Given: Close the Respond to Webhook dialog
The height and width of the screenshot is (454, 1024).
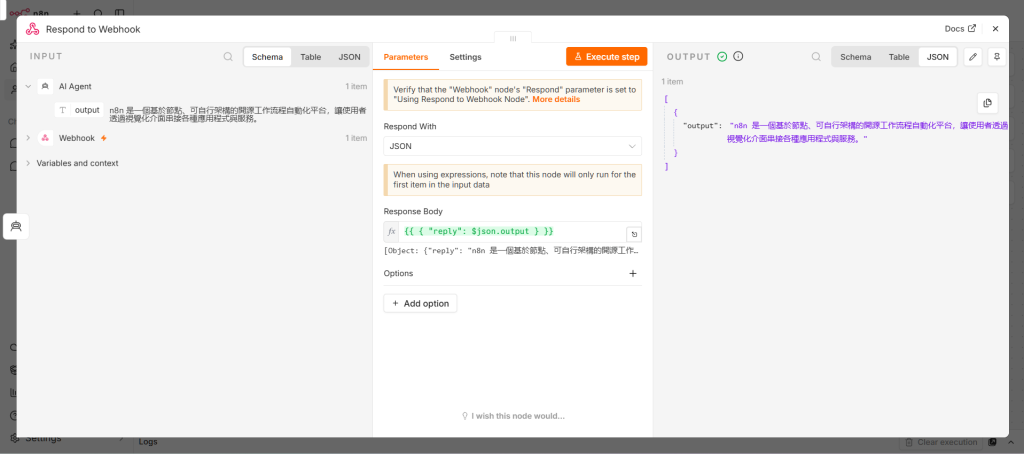Looking at the screenshot, I should (995, 29).
